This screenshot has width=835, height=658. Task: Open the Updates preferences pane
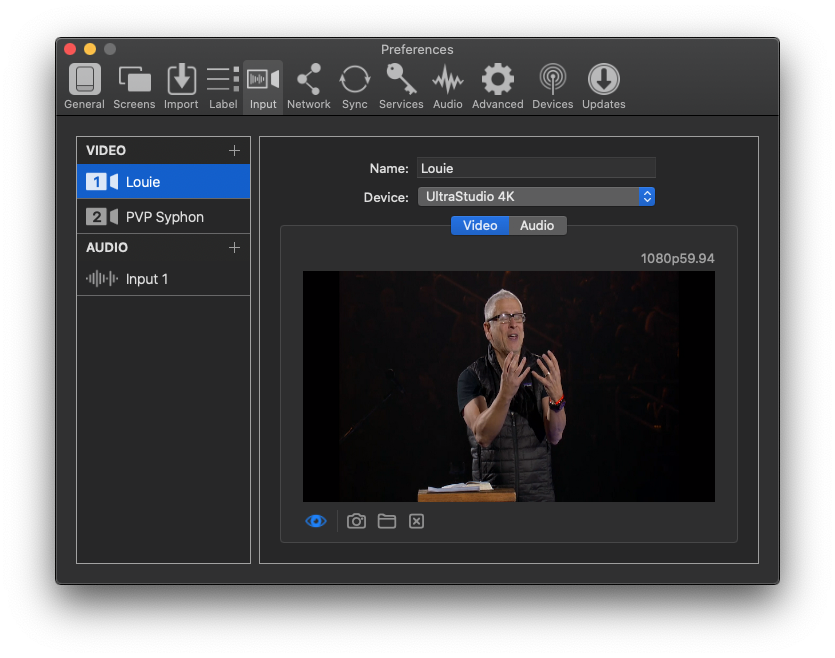603,87
